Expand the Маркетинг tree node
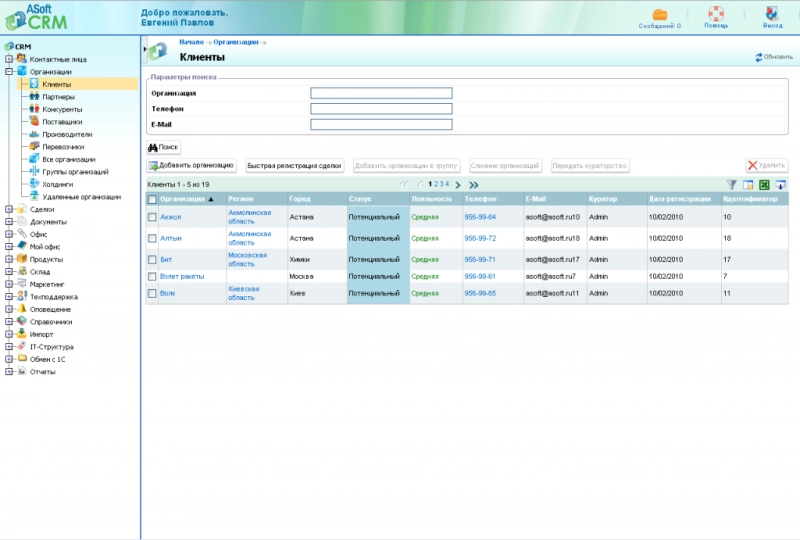 9,284
